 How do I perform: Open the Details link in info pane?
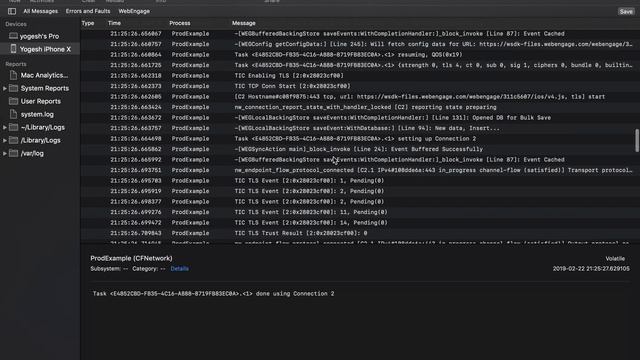click(x=180, y=269)
